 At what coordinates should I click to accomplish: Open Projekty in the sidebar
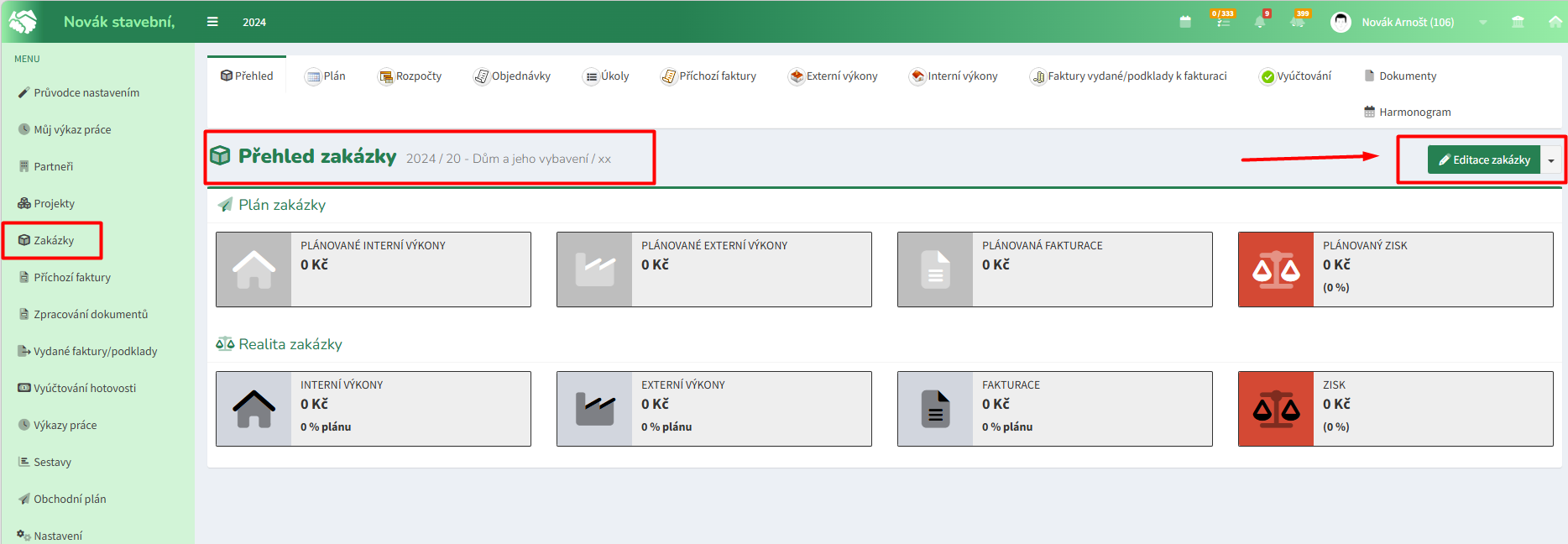pyautogui.click(x=47, y=203)
